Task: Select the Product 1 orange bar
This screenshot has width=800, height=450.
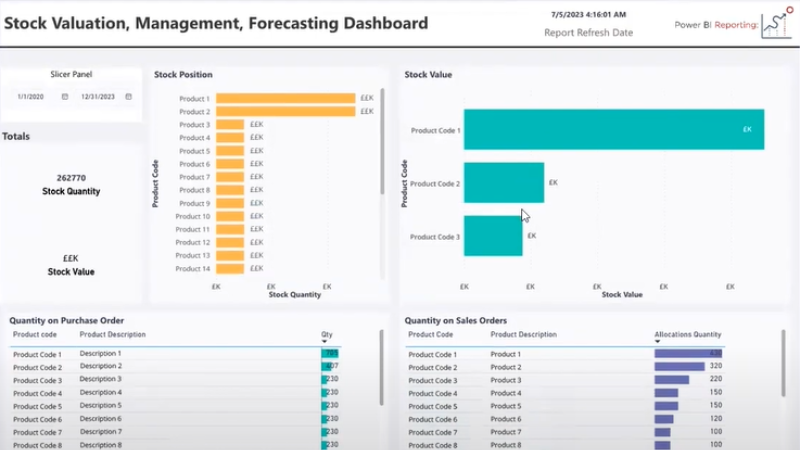Action: point(286,98)
